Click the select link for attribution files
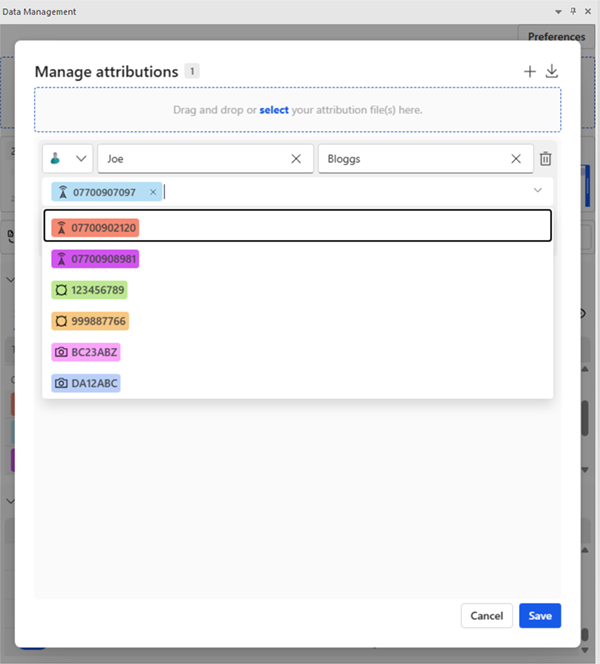Screen dimensions: 600x664 (274, 110)
